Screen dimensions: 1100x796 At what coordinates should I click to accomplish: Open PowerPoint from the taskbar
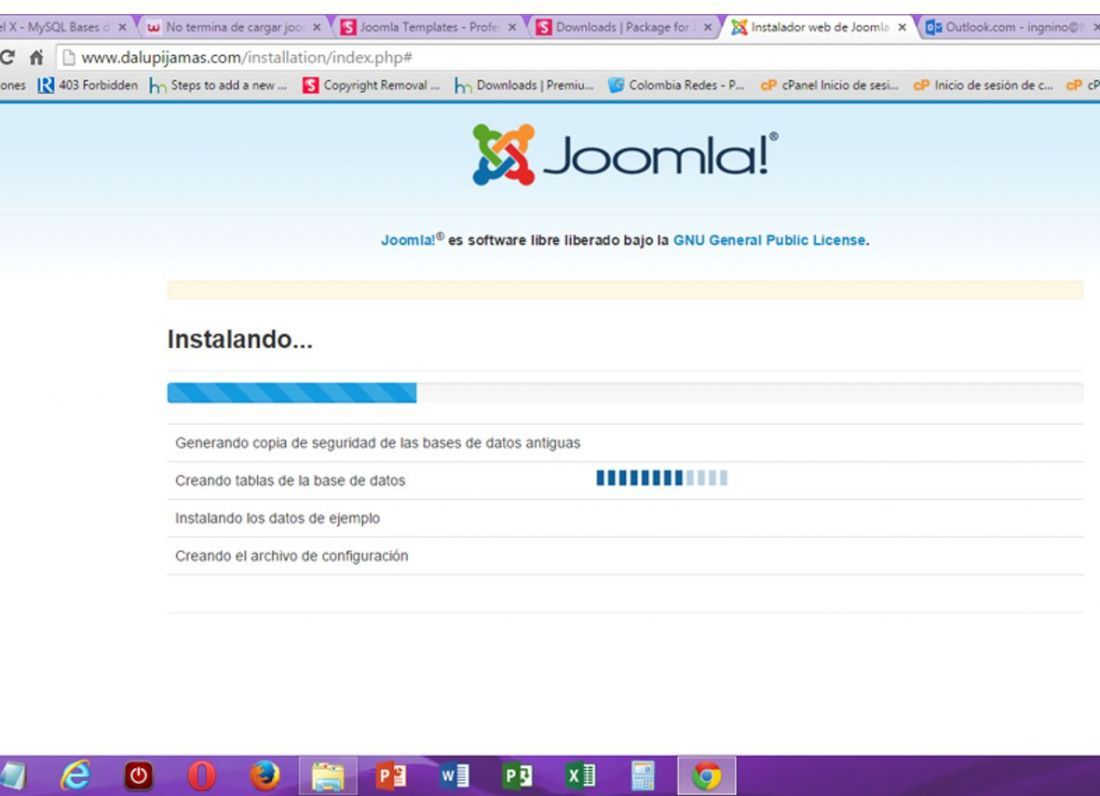(x=391, y=776)
